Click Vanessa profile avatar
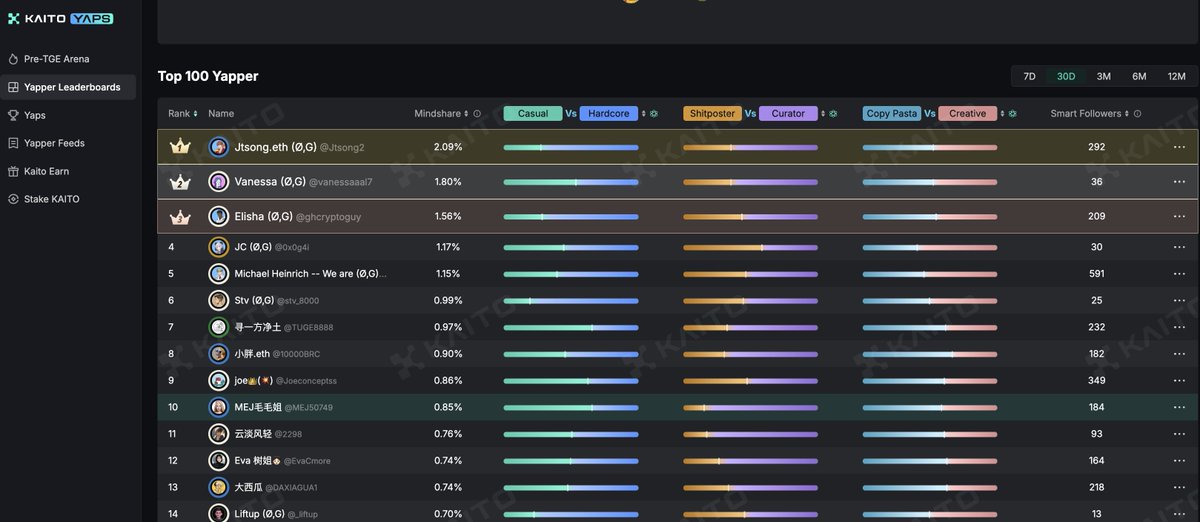 (218, 182)
